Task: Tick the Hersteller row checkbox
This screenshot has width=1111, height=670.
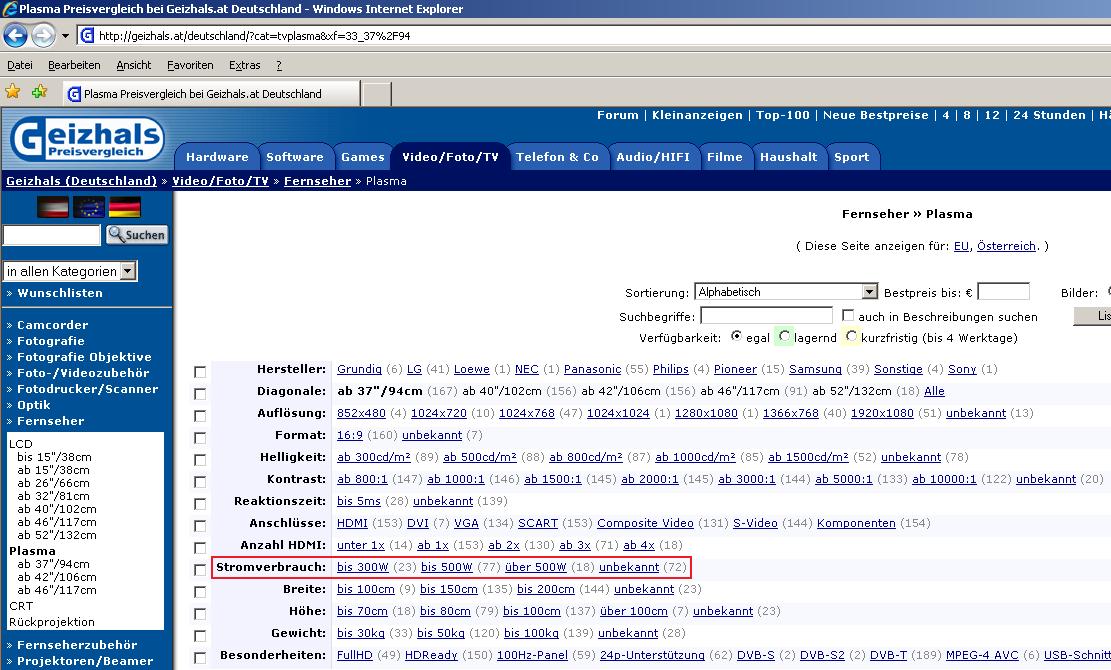Action: tap(200, 372)
